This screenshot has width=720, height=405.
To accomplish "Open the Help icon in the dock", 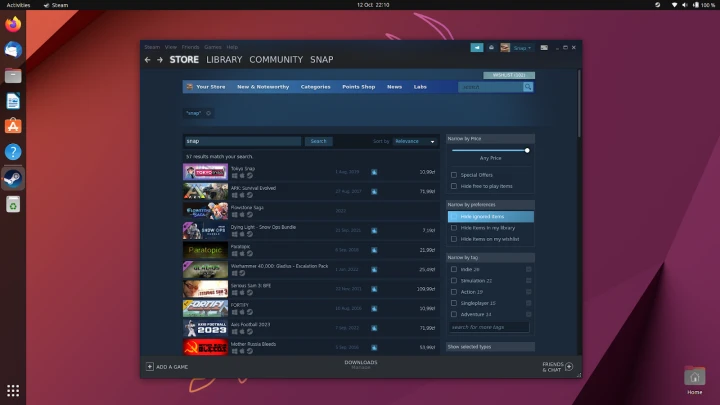I will (x=13, y=152).
